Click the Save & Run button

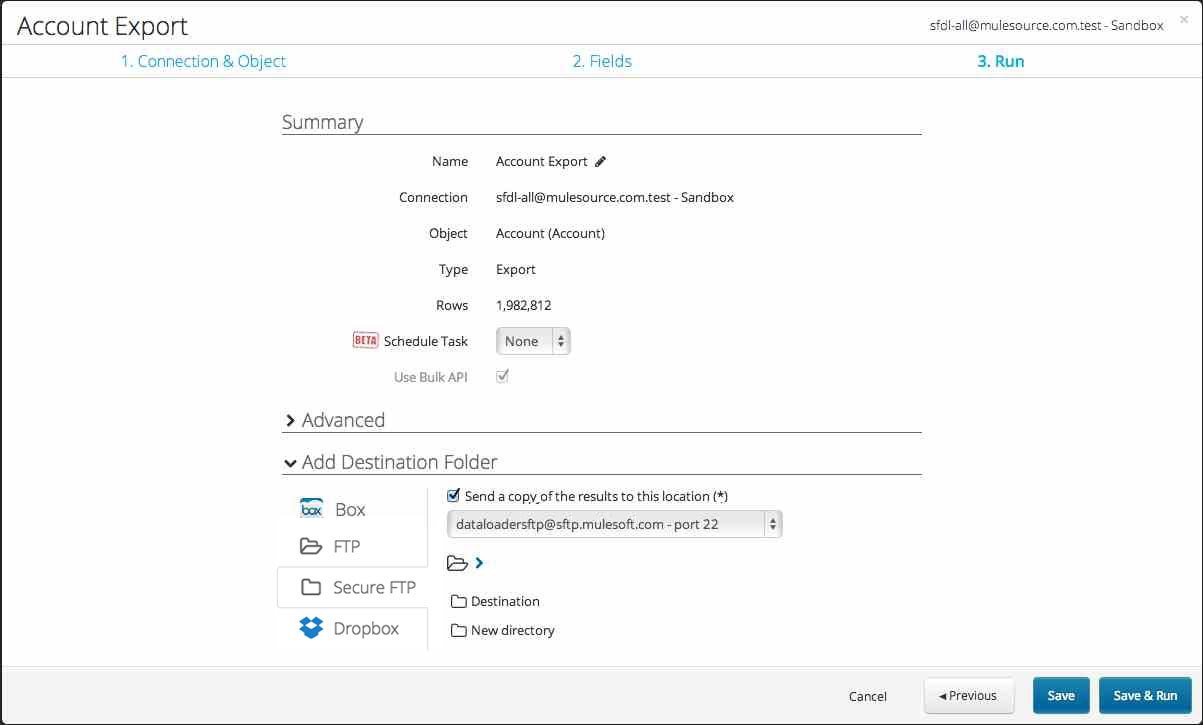(1145, 695)
